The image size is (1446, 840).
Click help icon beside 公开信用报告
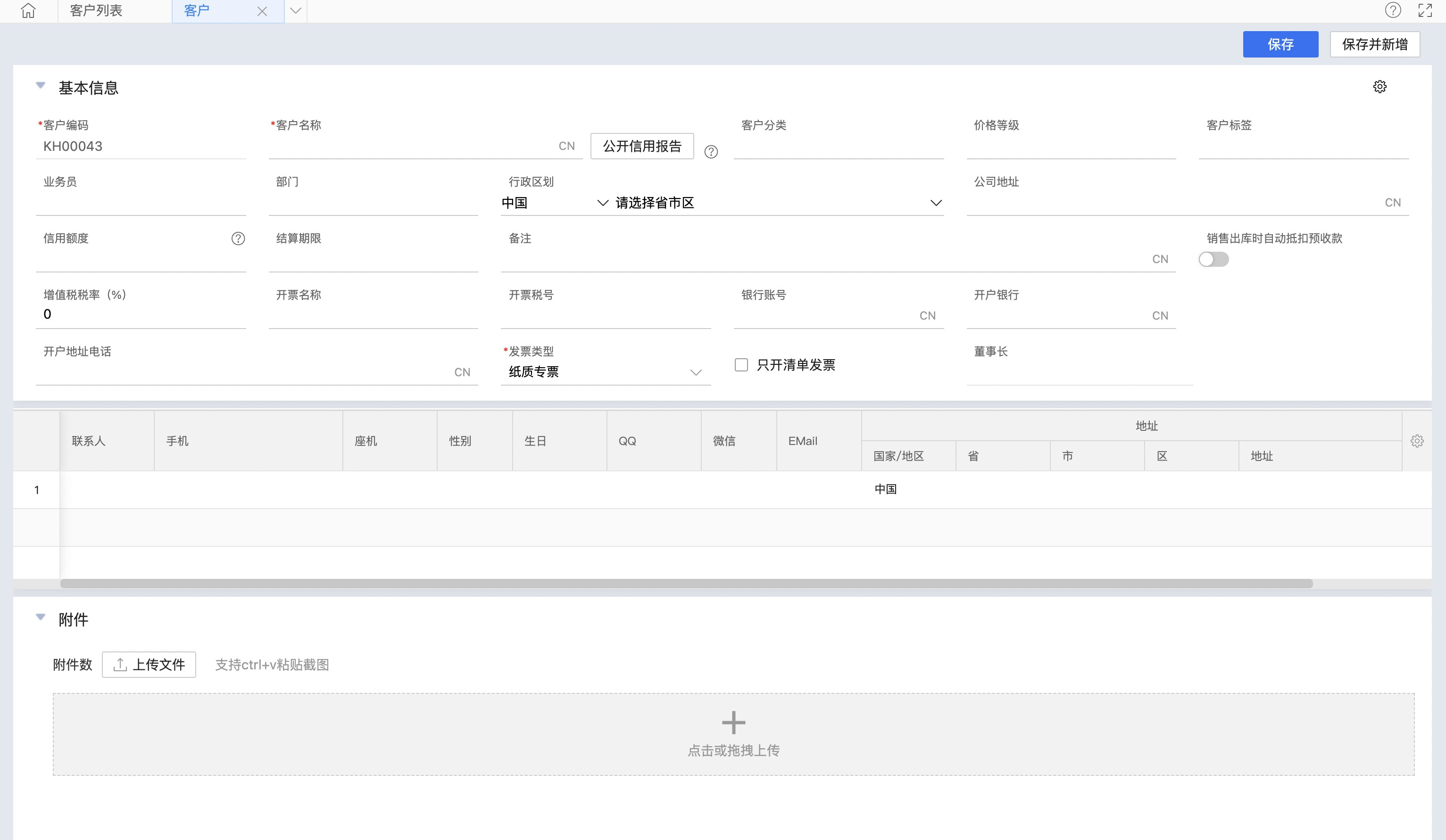click(711, 152)
